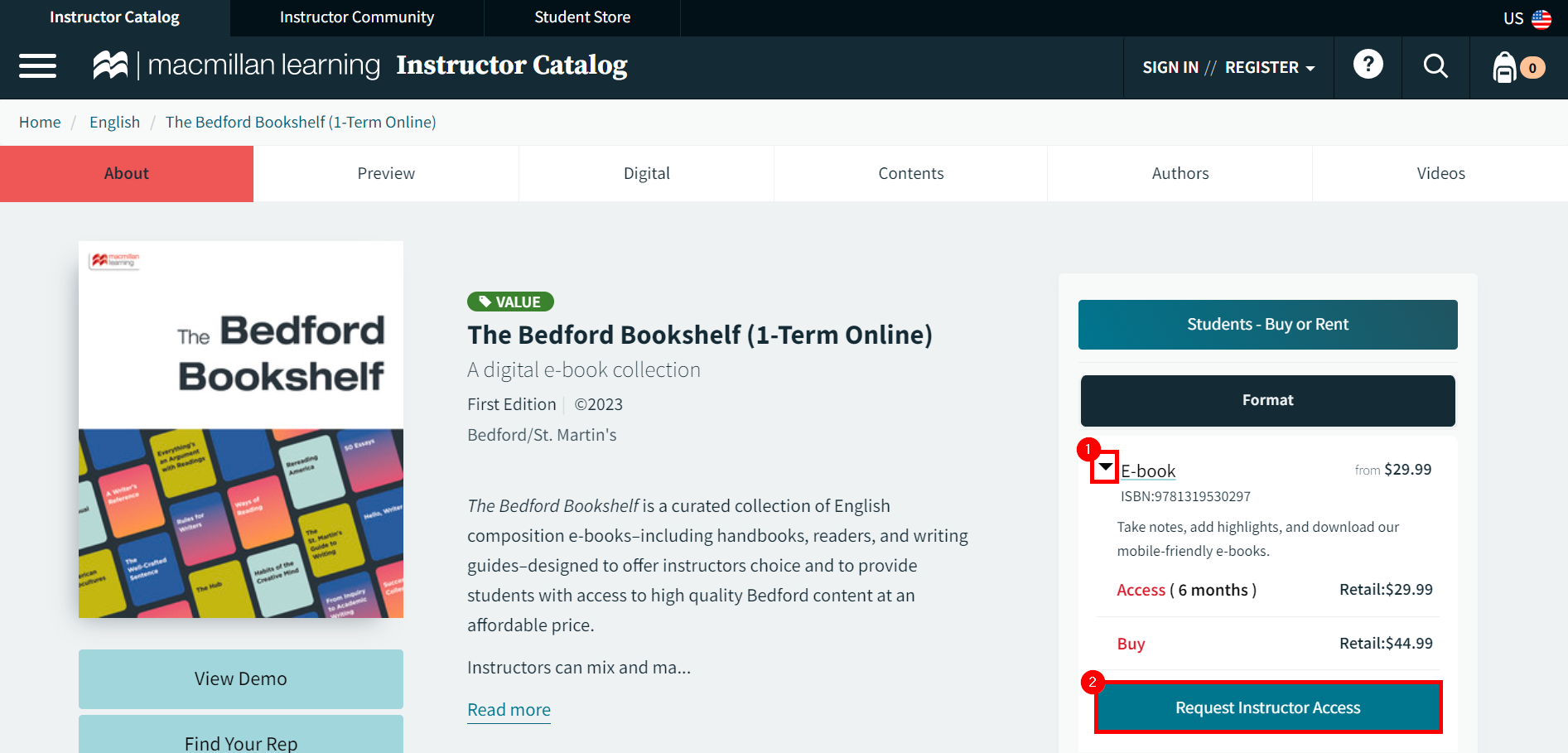
Task: Go to the Authors tab
Action: click(1180, 174)
